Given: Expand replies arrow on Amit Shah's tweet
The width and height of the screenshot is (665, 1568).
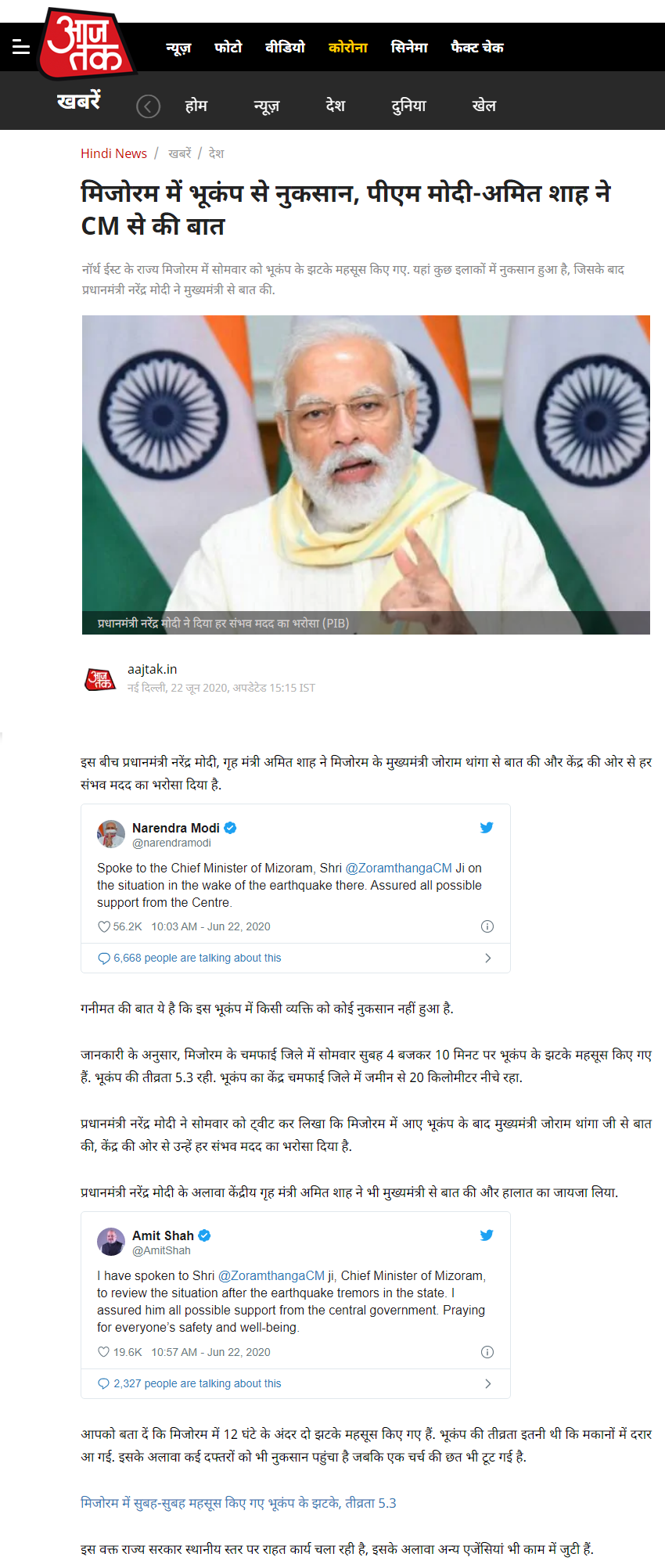Looking at the screenshot, I should pyautogui.click(x=488, y=1383).
